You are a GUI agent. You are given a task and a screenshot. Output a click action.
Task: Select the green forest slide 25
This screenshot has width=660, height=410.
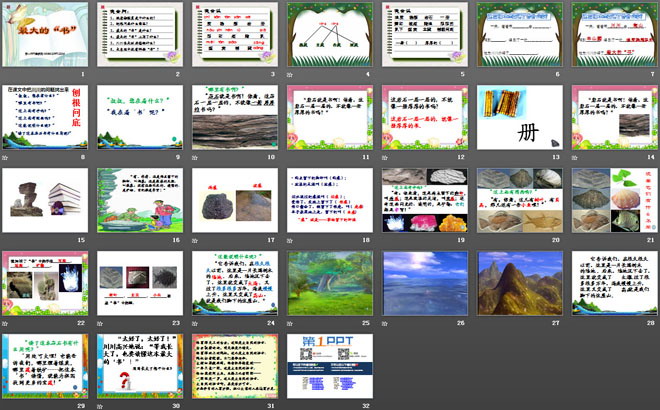coord(329,283)
